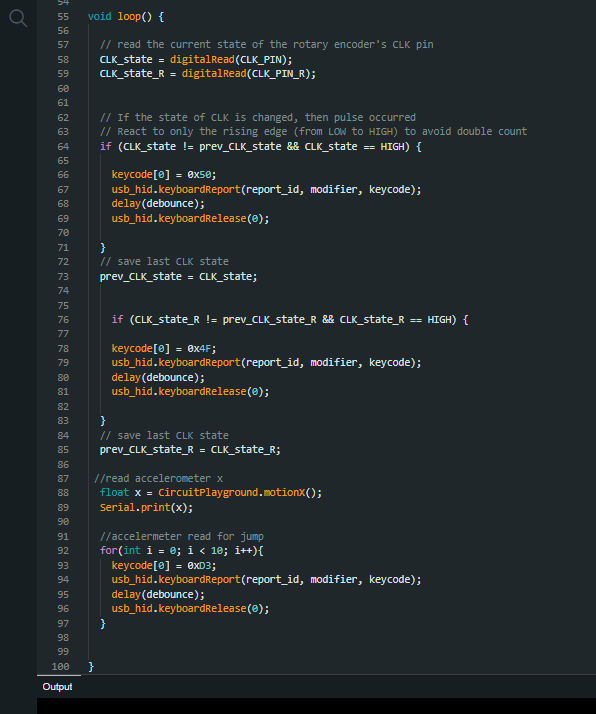Click 'keycode[0] = 0x4F;' assignment
The width and height of the screenshot is (596, 714).
164,349
